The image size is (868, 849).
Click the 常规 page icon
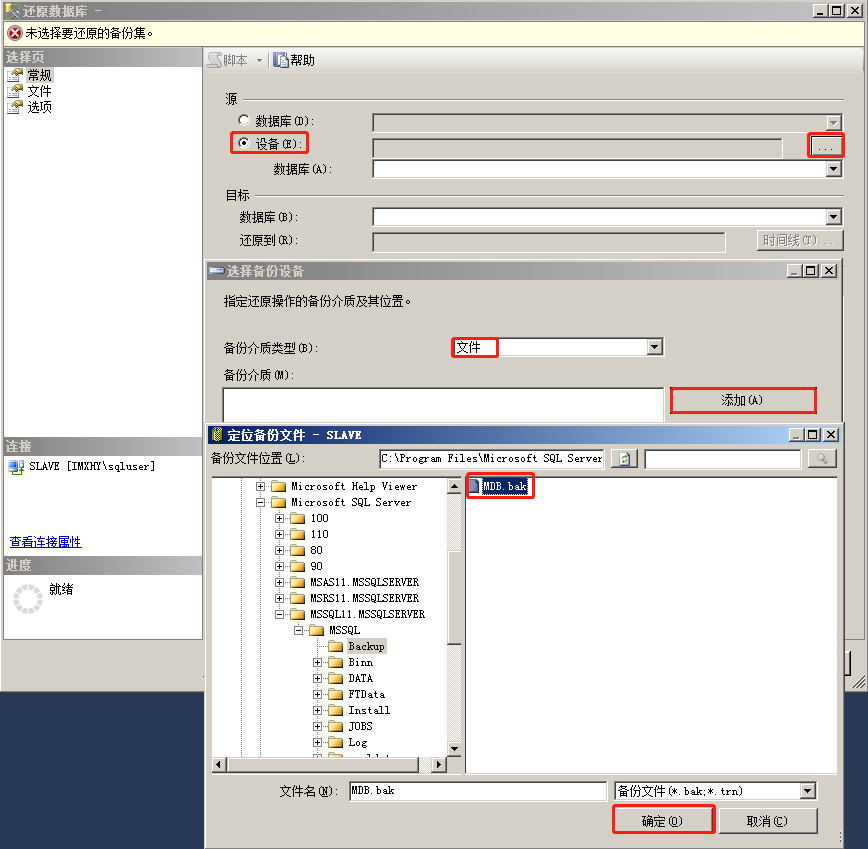point(16,75)
